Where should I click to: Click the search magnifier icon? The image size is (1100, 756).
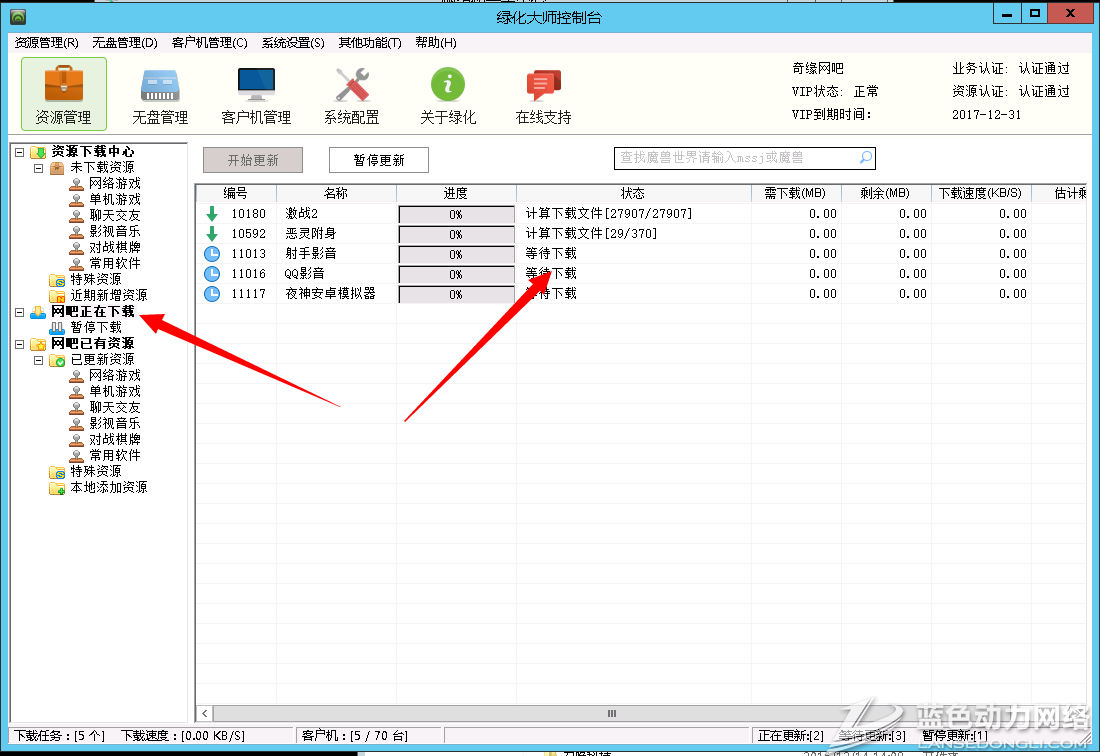[866, 158]
